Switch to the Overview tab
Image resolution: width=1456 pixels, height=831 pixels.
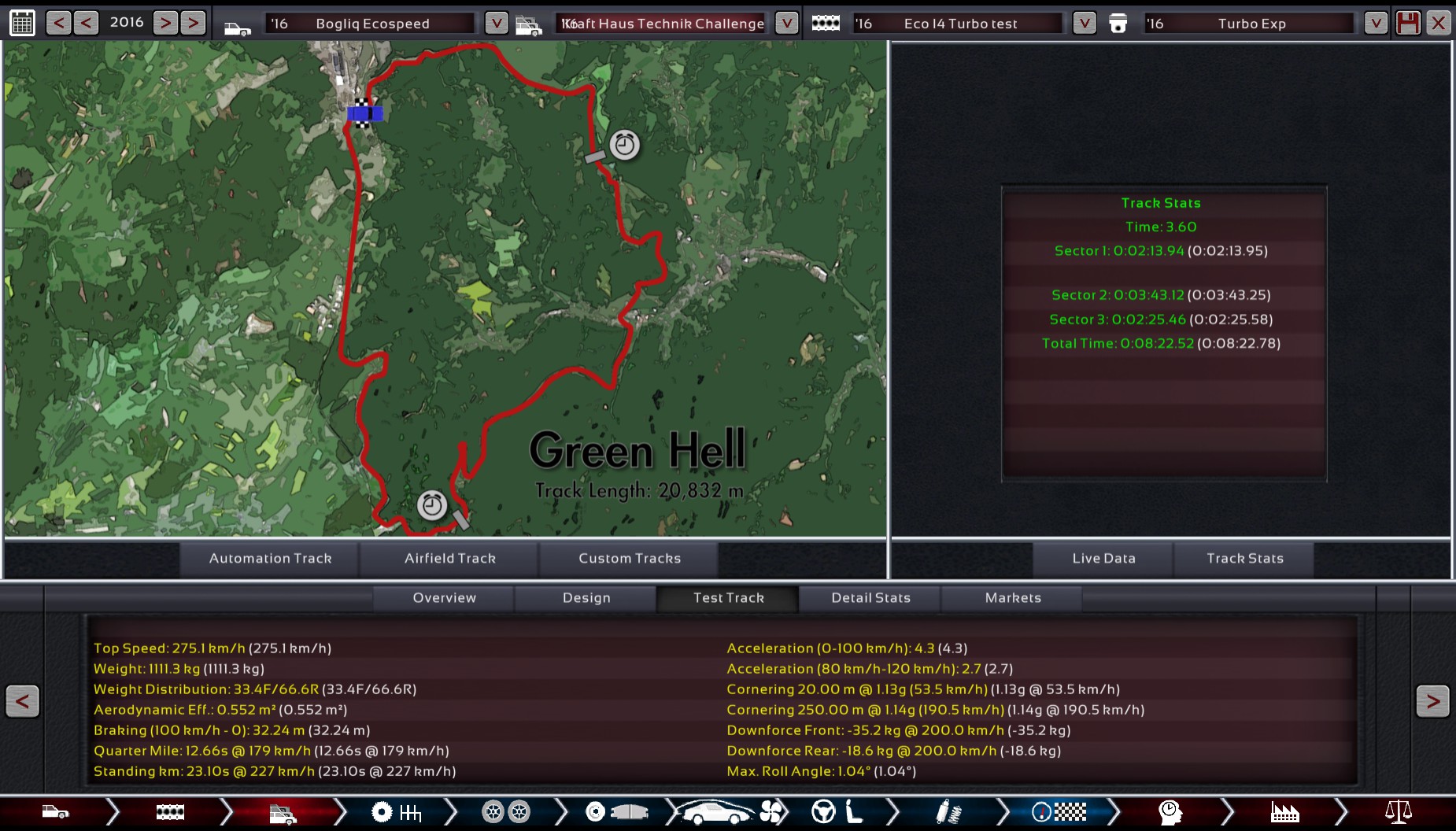click(x=444, y=598)
